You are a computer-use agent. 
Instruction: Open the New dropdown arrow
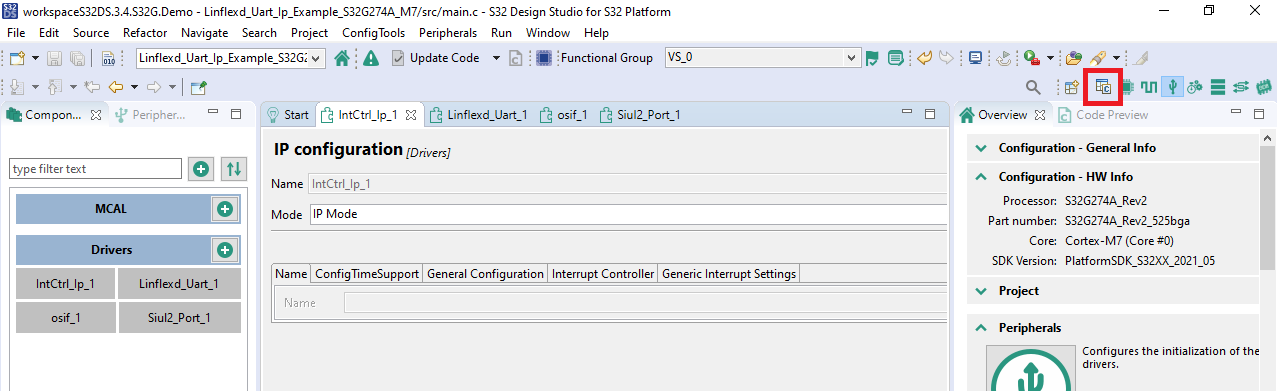[x=35, y=58]
